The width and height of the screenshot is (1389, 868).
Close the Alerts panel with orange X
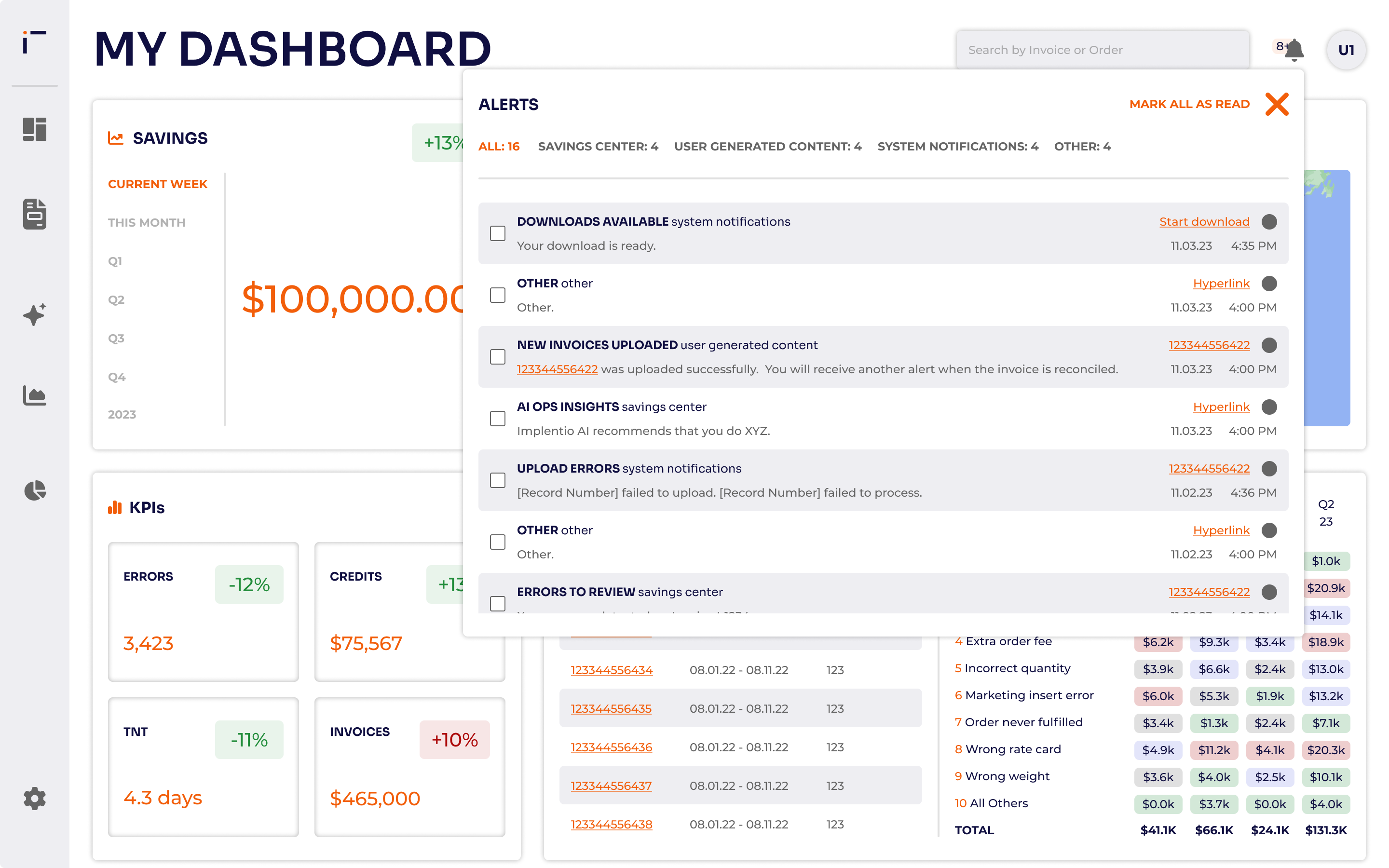[x=1277, y=104]
